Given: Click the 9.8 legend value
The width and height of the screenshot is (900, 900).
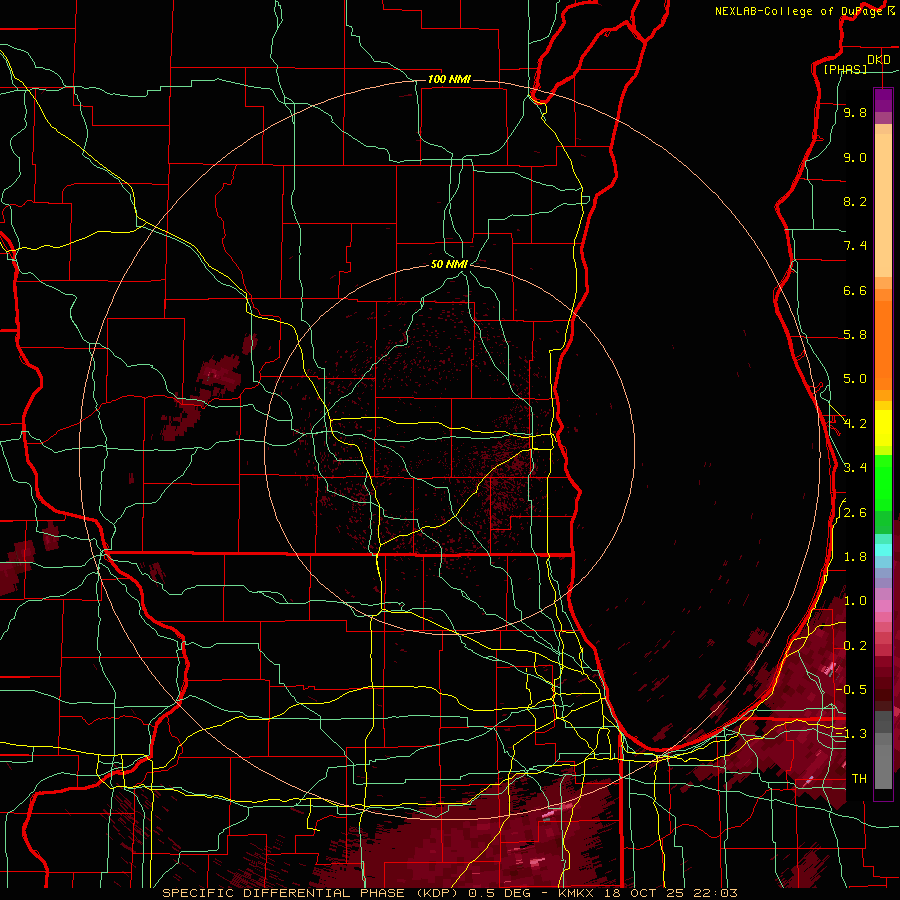Looking at the screenshot, I should (855, 112).
